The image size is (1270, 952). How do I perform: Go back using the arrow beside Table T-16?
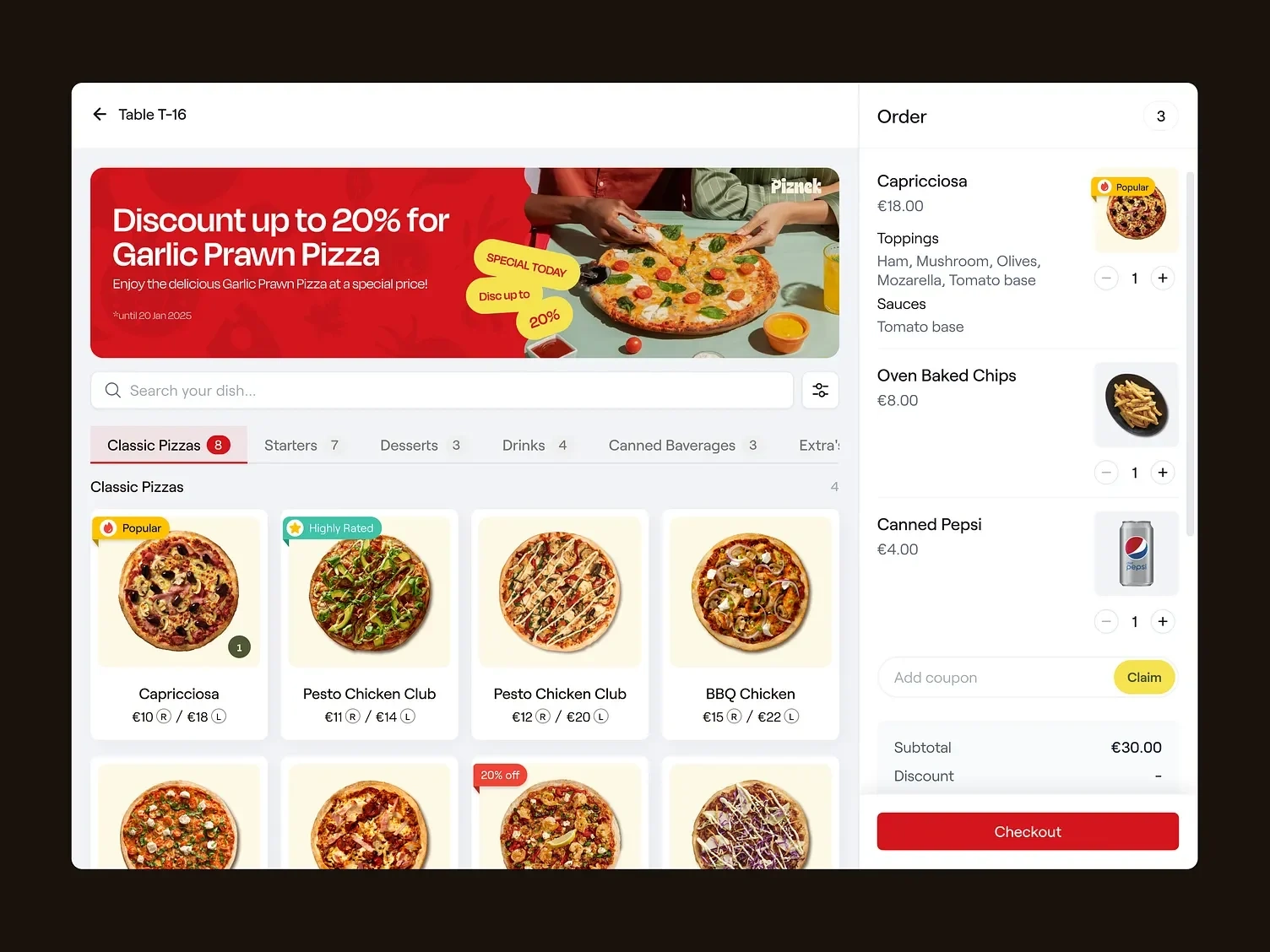pos(100,114)
